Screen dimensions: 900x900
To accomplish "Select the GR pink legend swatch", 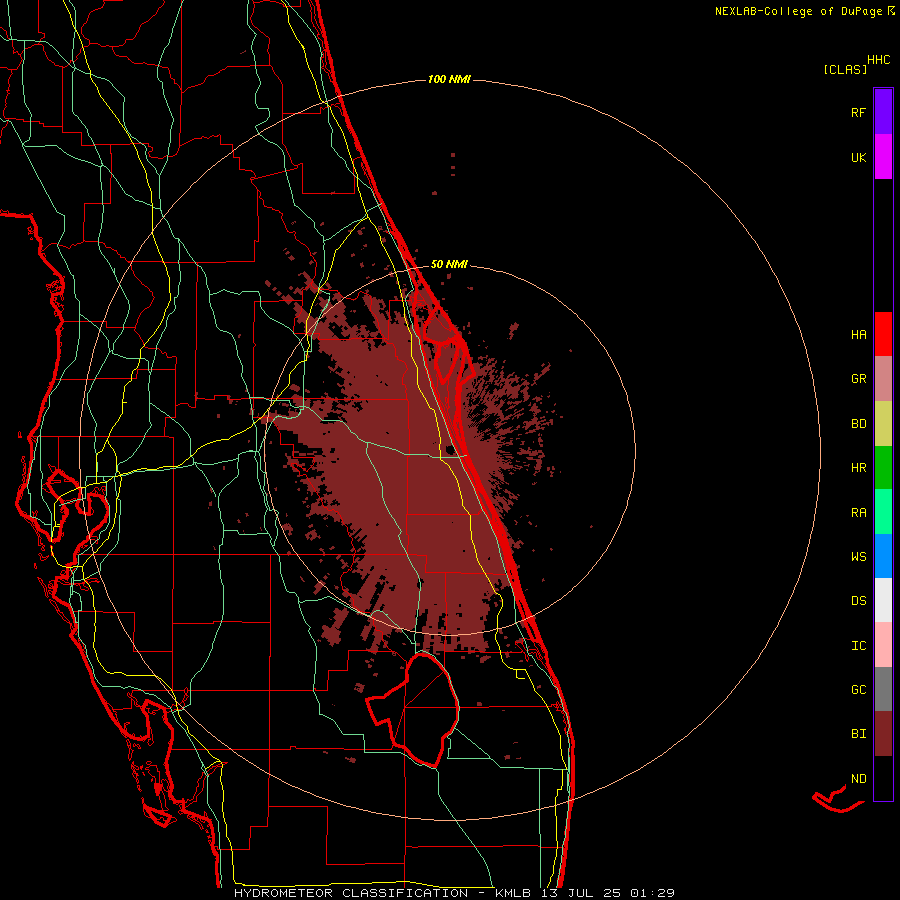I will coord(883,379).
